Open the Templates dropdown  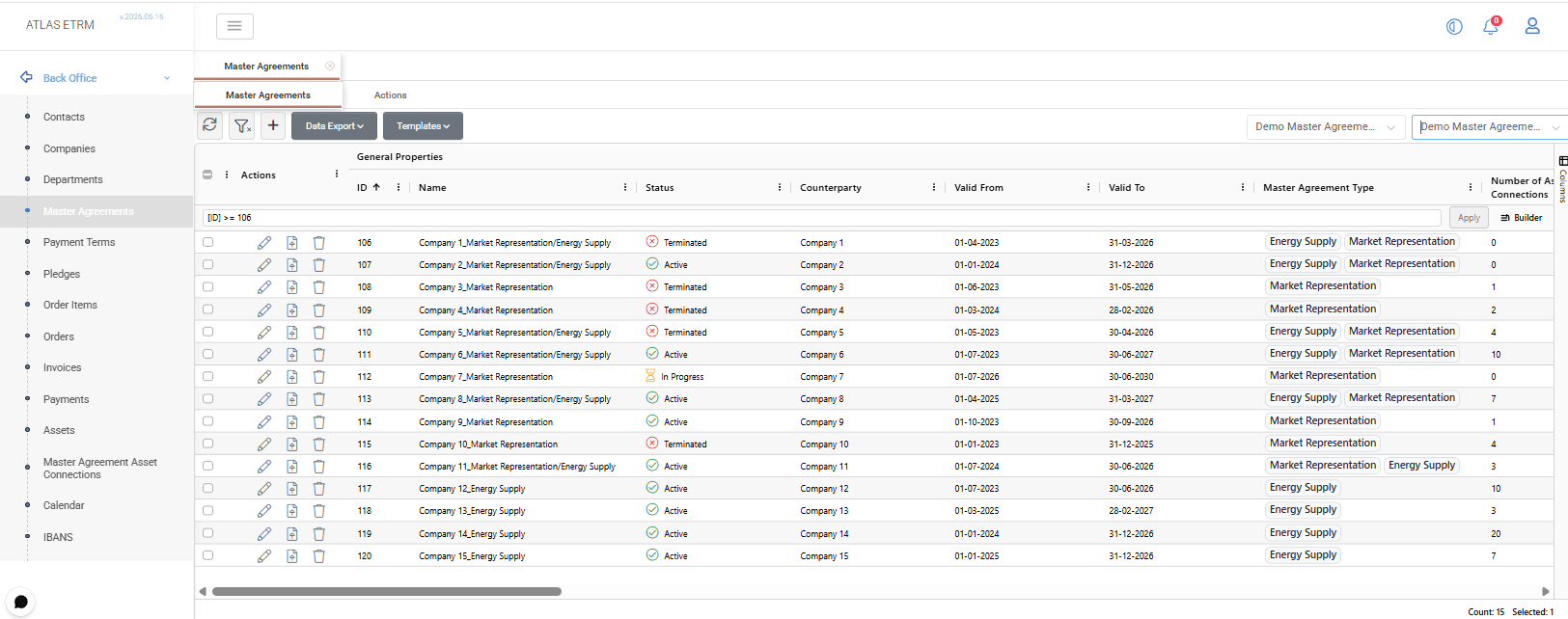point(423,125)
